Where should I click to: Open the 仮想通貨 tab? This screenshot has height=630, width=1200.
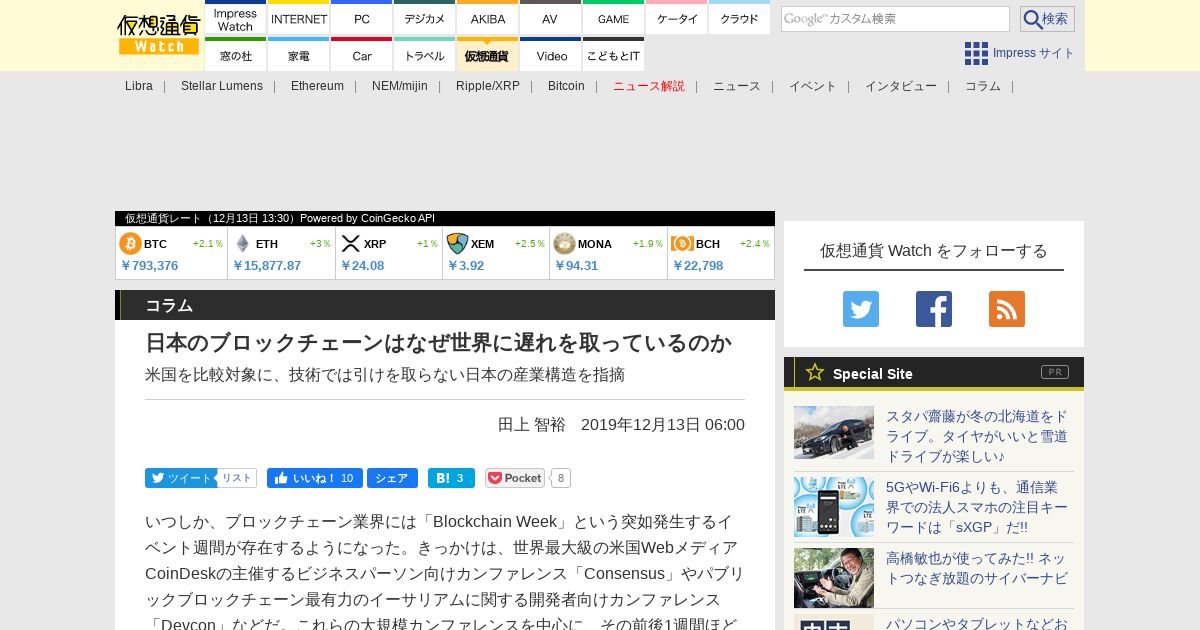coord(487,55)
